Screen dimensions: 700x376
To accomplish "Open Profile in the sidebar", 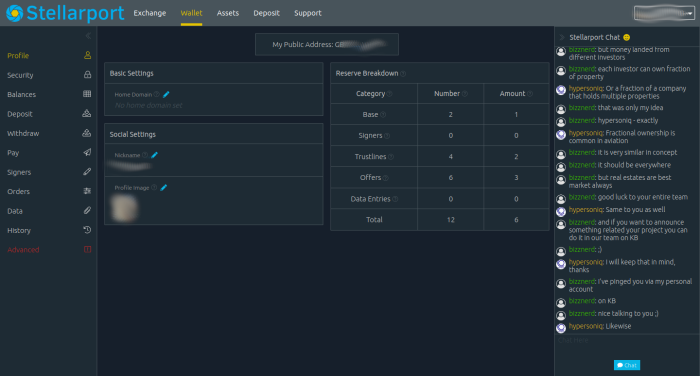I will pos(18,55).
